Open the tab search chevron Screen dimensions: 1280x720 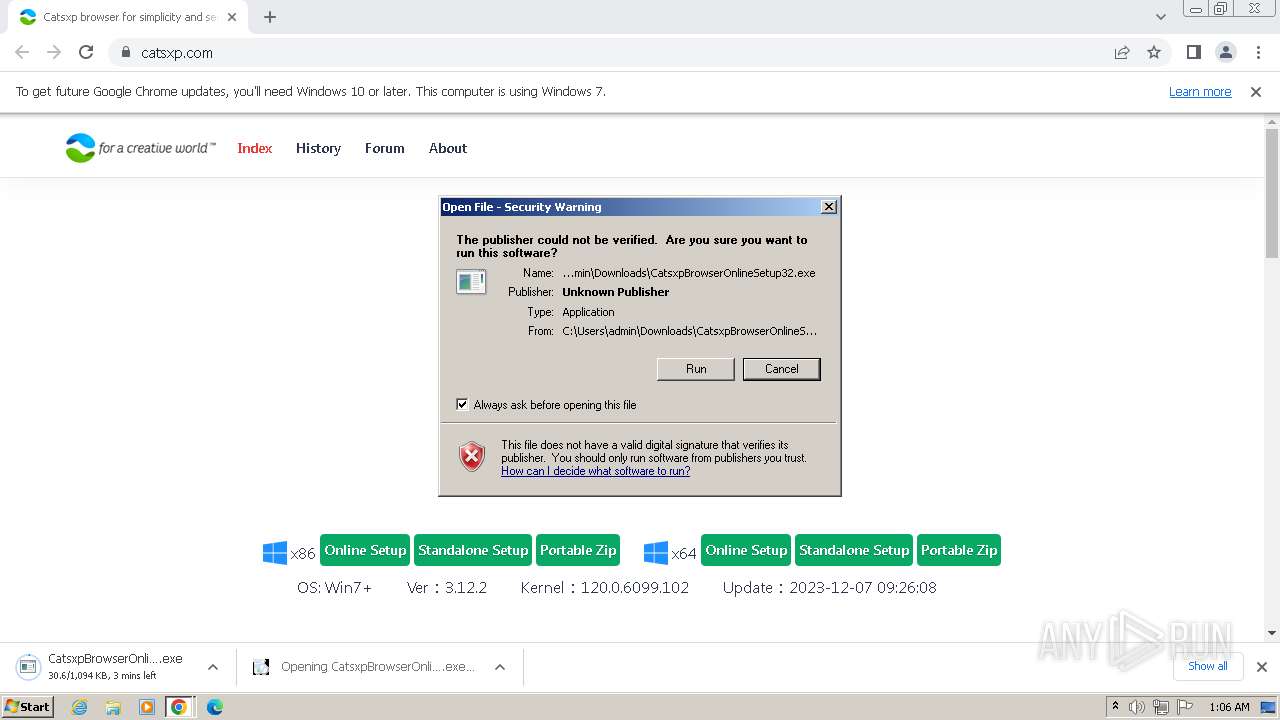point(1161,17)
